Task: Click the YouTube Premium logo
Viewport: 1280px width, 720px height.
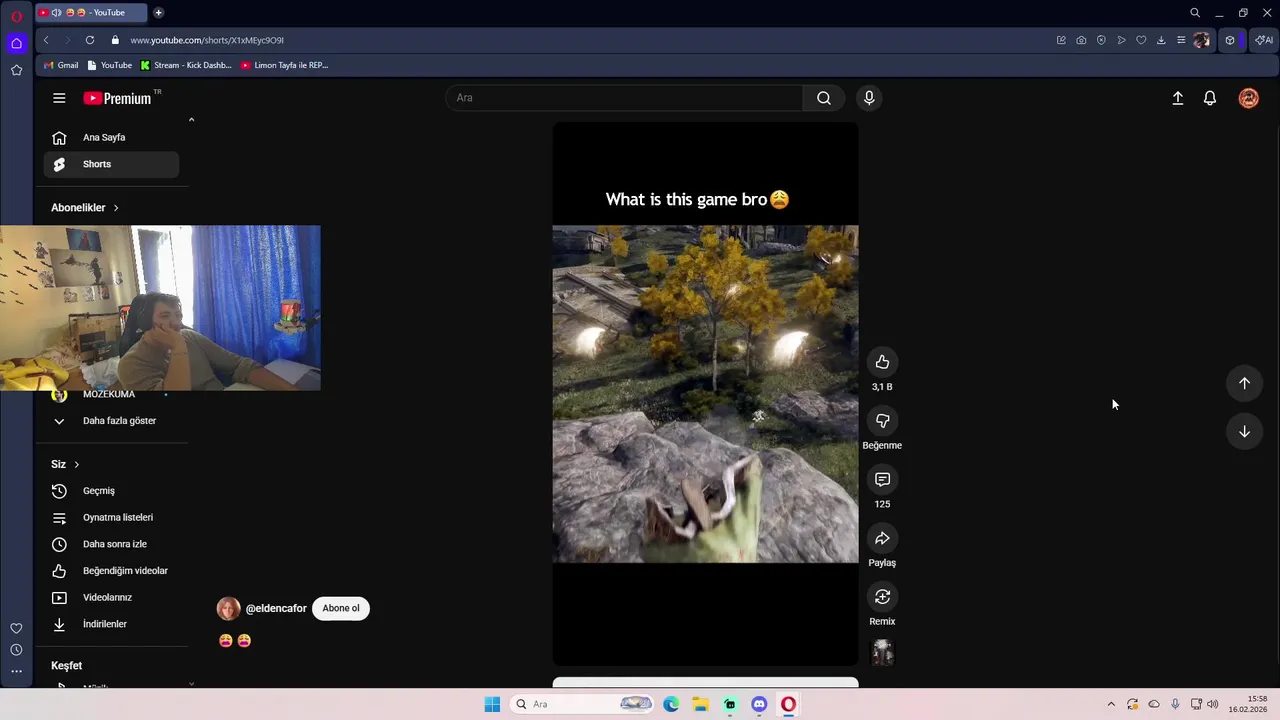Action: 117,98
